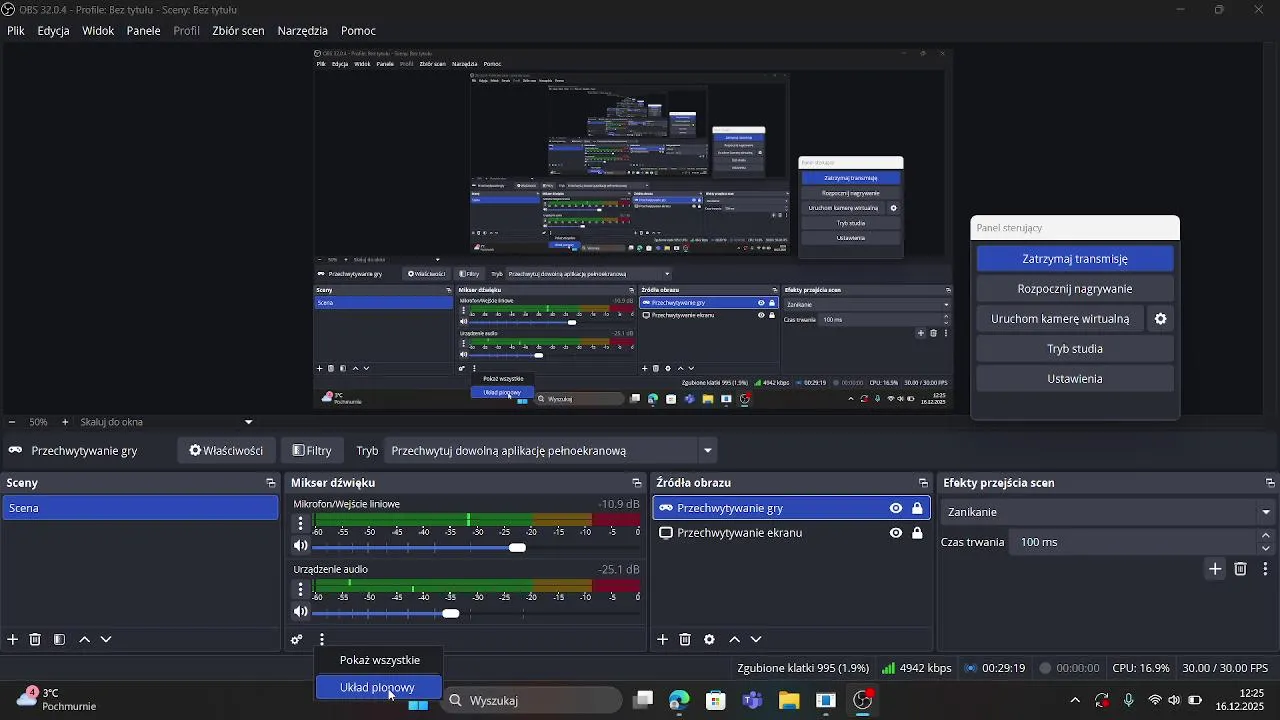The width and height of the screenshot is (1280, 720).
Task: Open Microsoft Teams from the taskbar
Action: 752,701
